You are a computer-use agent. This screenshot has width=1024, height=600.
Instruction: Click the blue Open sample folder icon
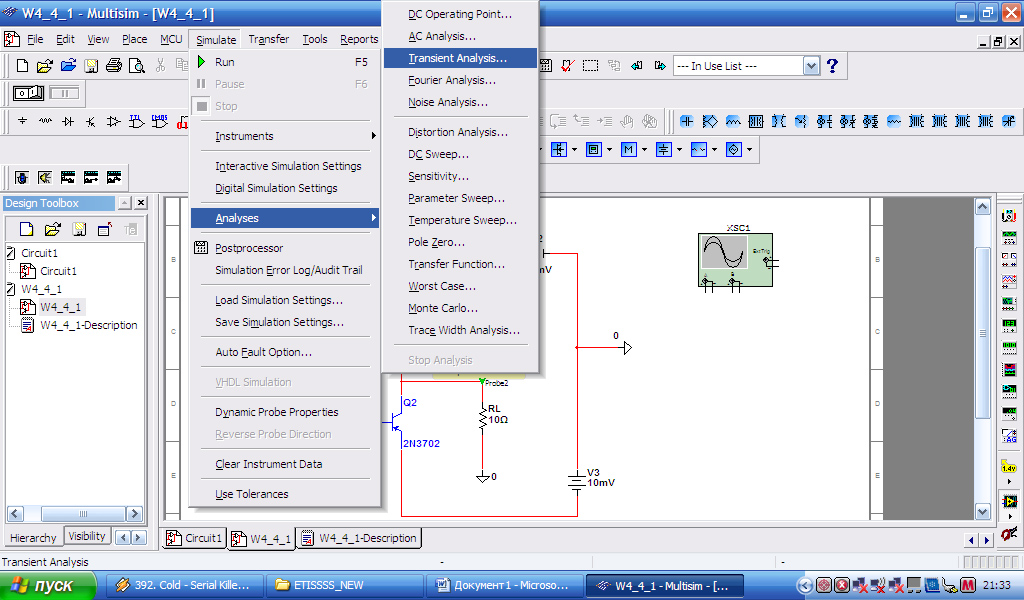point(68,66)
